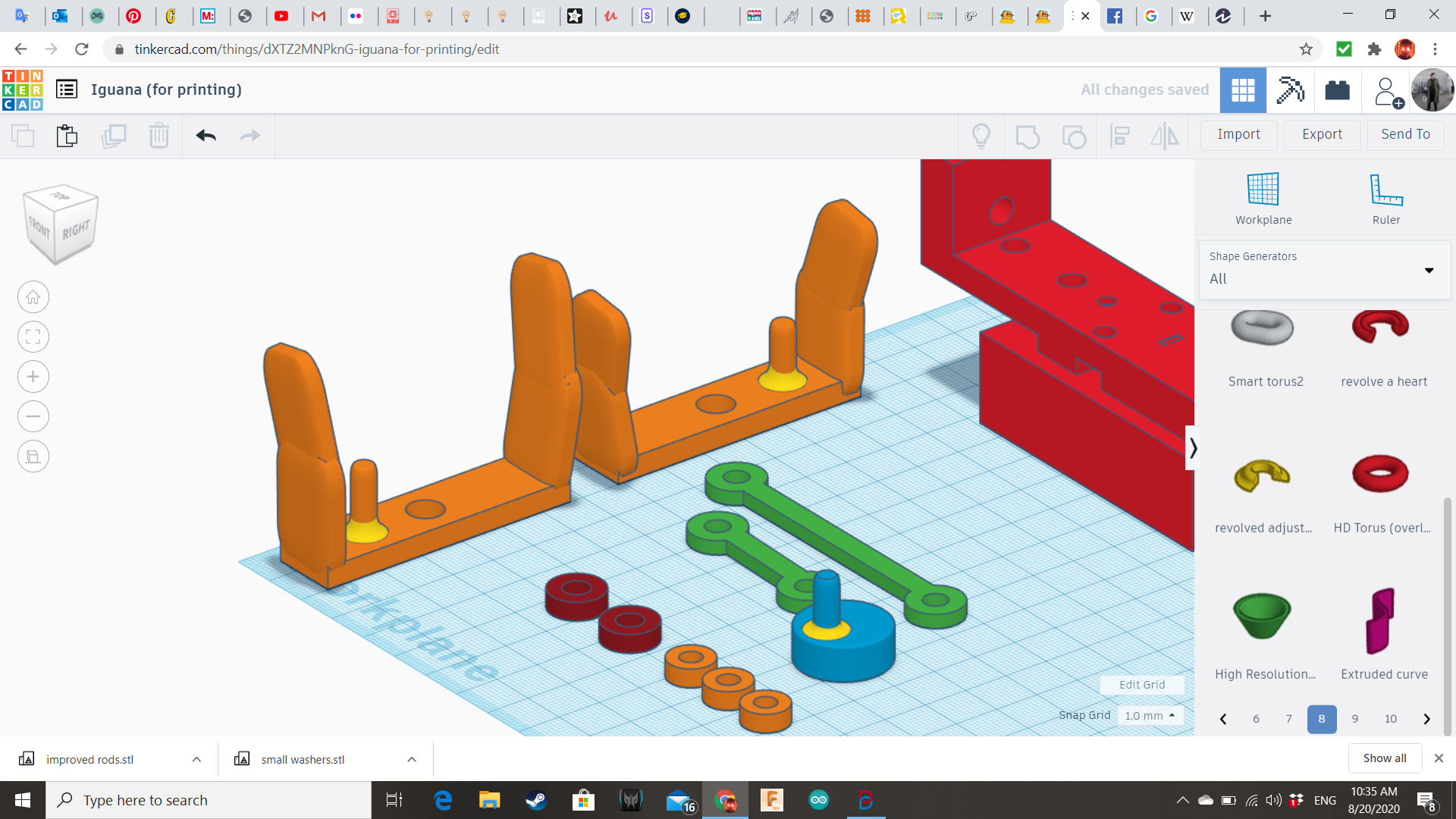This screenshot has height=819, width=1456.
Task: Select the Ruler tool
Action: [1385, 190]
